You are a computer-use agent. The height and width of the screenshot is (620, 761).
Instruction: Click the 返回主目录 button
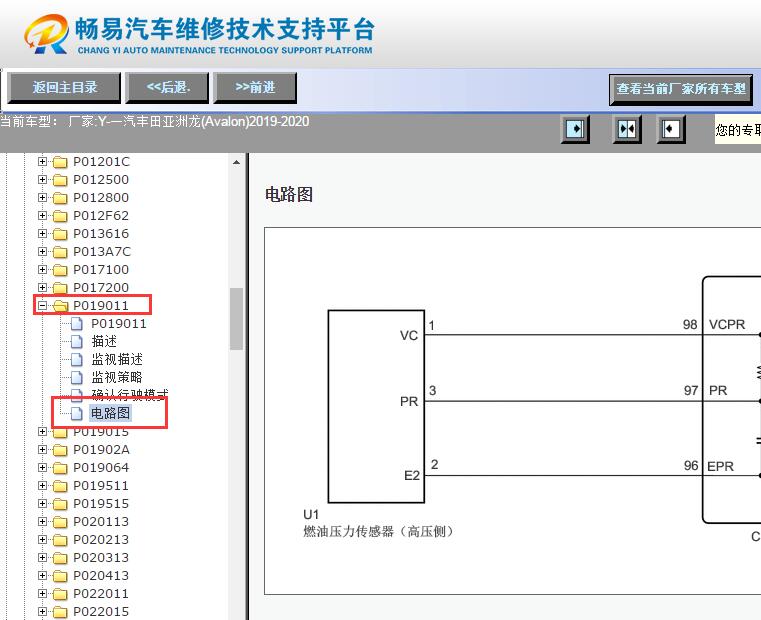coord(64,87)
